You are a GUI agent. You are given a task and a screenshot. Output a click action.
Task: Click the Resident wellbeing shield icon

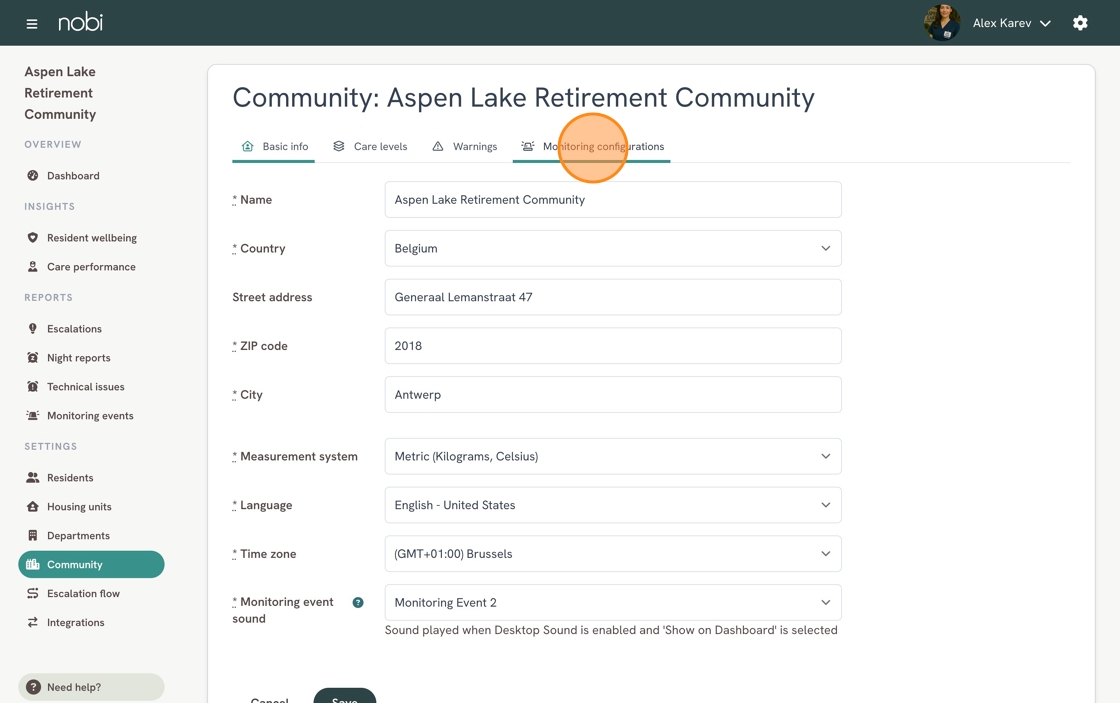point(33,238)
